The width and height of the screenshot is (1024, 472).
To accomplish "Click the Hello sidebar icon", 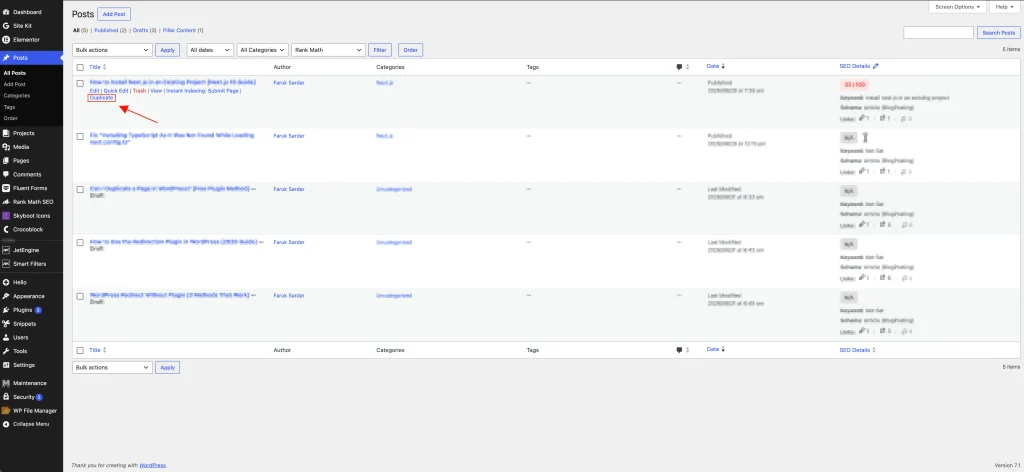I will pos(6,283).
